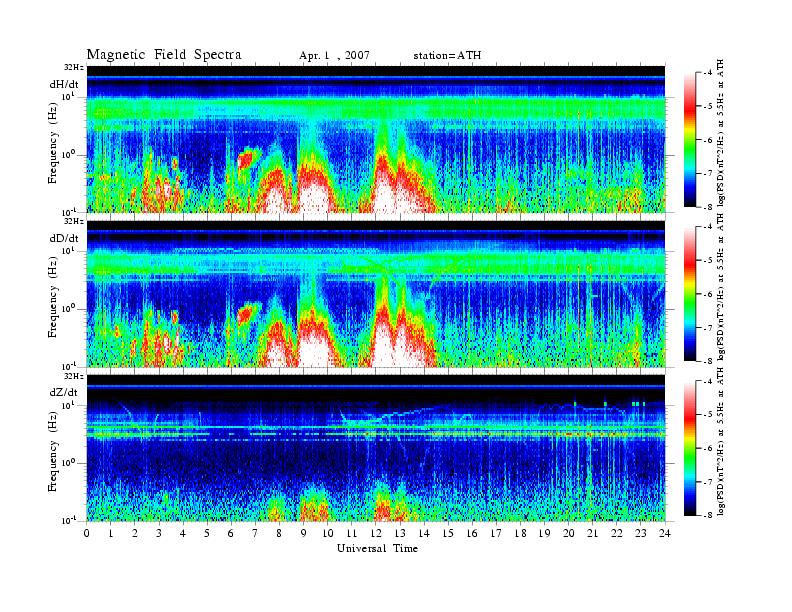Click the x-axis tick label "18"
This screenshot has height=612, width=792.
pos(520,533)
